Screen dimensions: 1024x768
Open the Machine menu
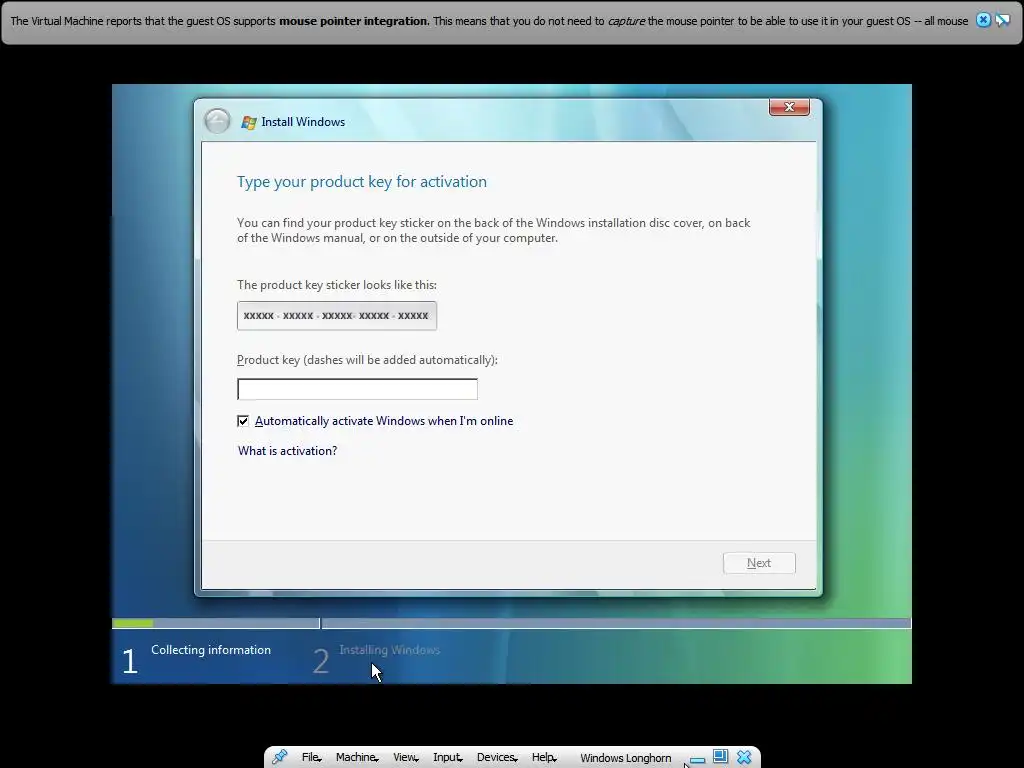pyautogui.click(x=357, y=758)
